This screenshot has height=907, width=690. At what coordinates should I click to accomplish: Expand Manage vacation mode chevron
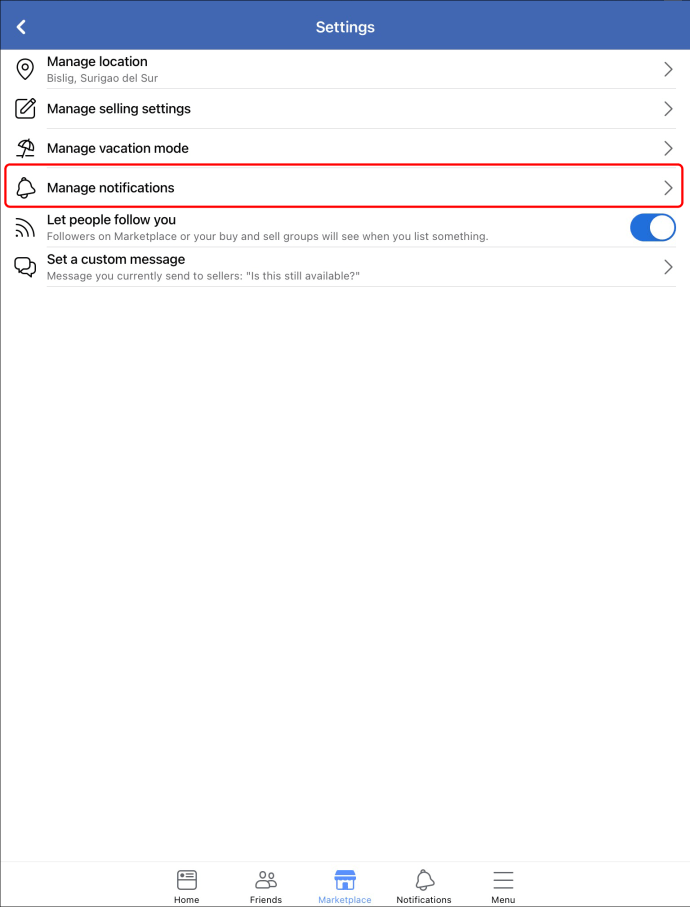(x=668, y=148)
